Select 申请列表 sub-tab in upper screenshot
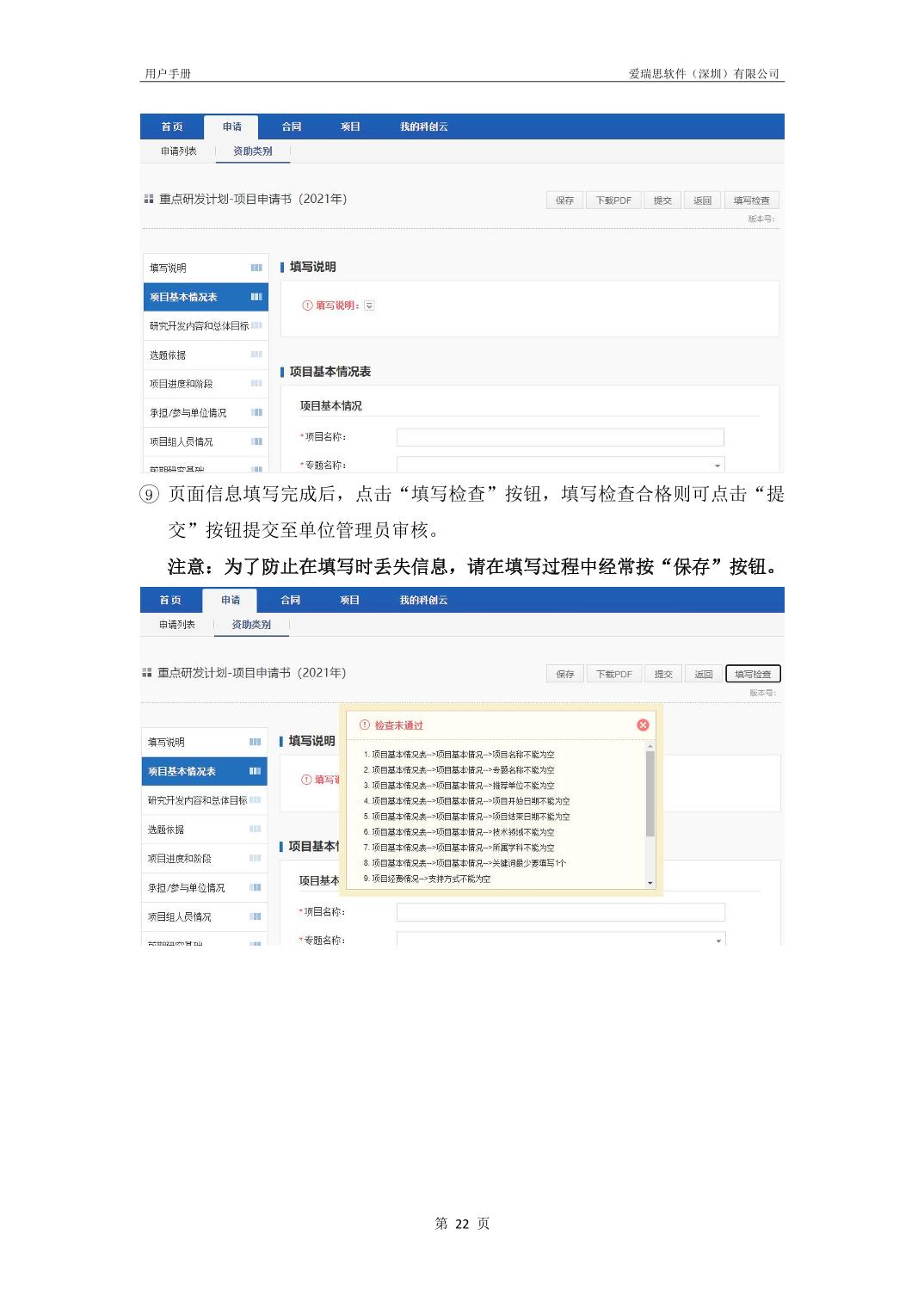The height and width of the screenshot is (1308, 924). 178,151
